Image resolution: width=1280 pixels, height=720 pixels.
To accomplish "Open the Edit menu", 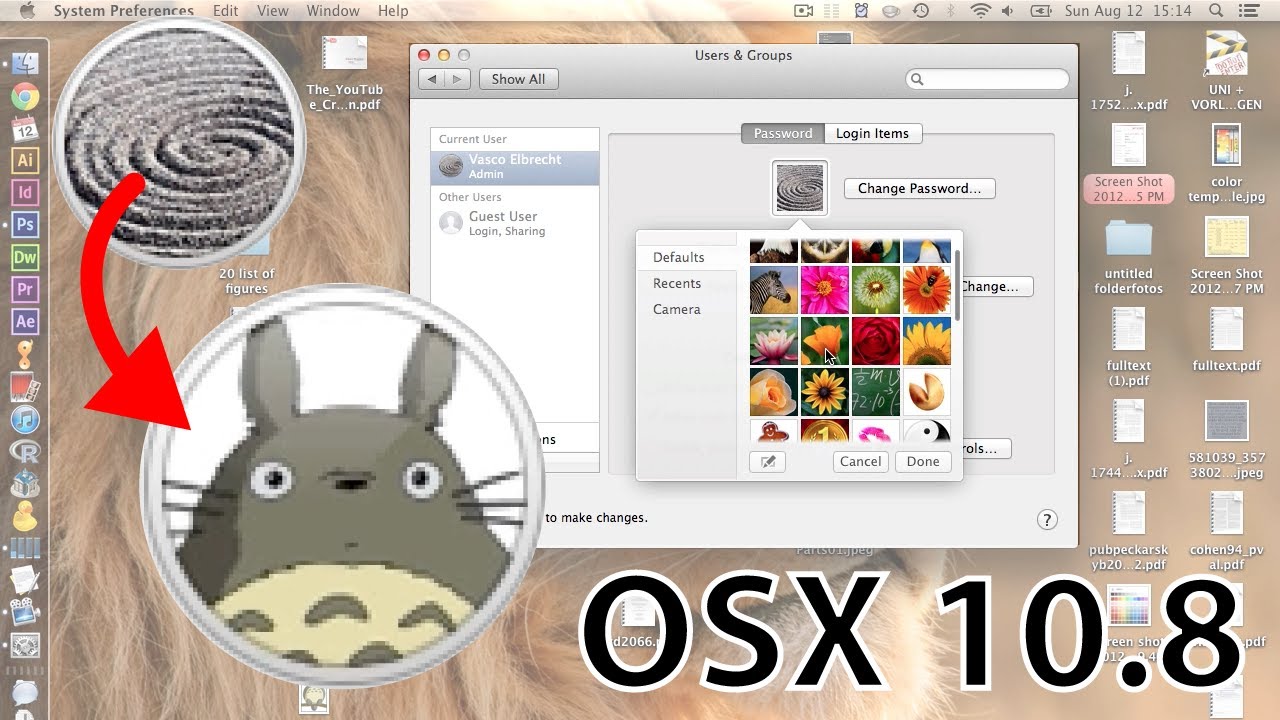I will [225, 11].
